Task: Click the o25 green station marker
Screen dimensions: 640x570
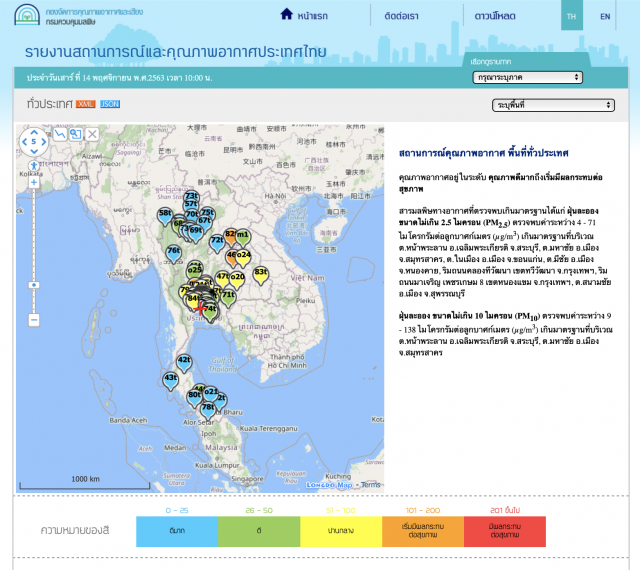Action: click(194, 274)
